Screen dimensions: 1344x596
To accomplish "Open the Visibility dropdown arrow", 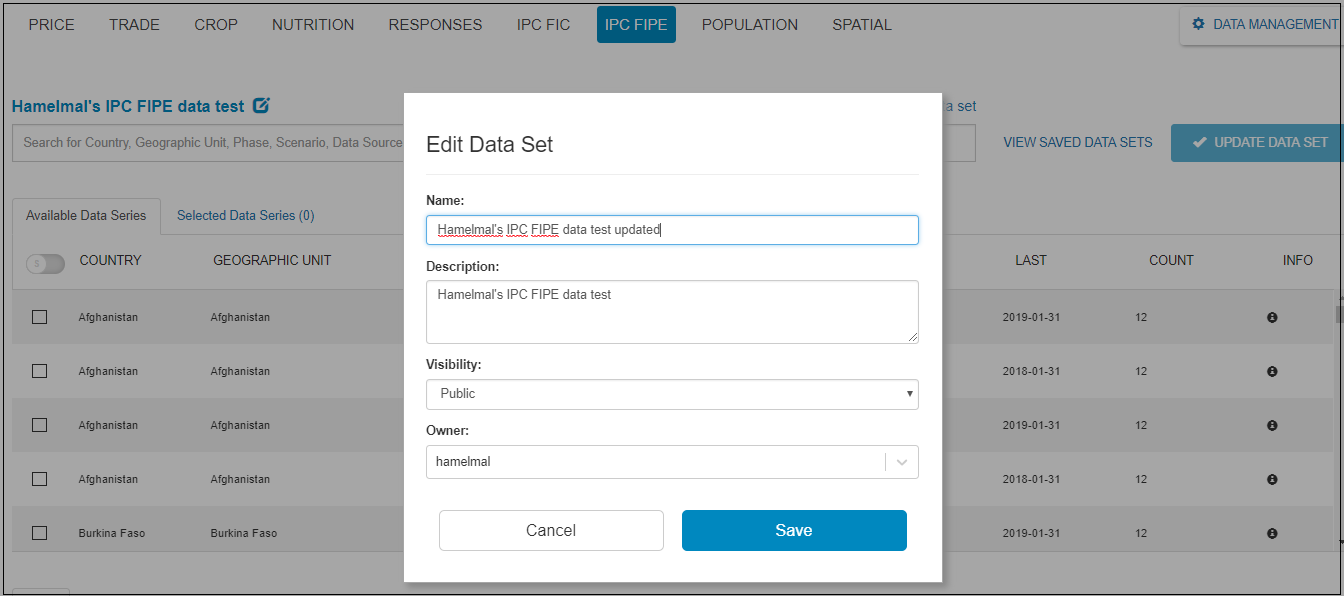I will pyautogui.click(x=908, y=394).
